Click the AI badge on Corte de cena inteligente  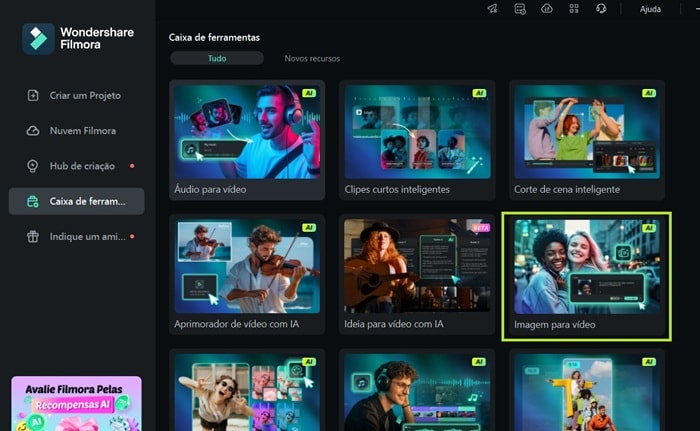coord(649,93)
